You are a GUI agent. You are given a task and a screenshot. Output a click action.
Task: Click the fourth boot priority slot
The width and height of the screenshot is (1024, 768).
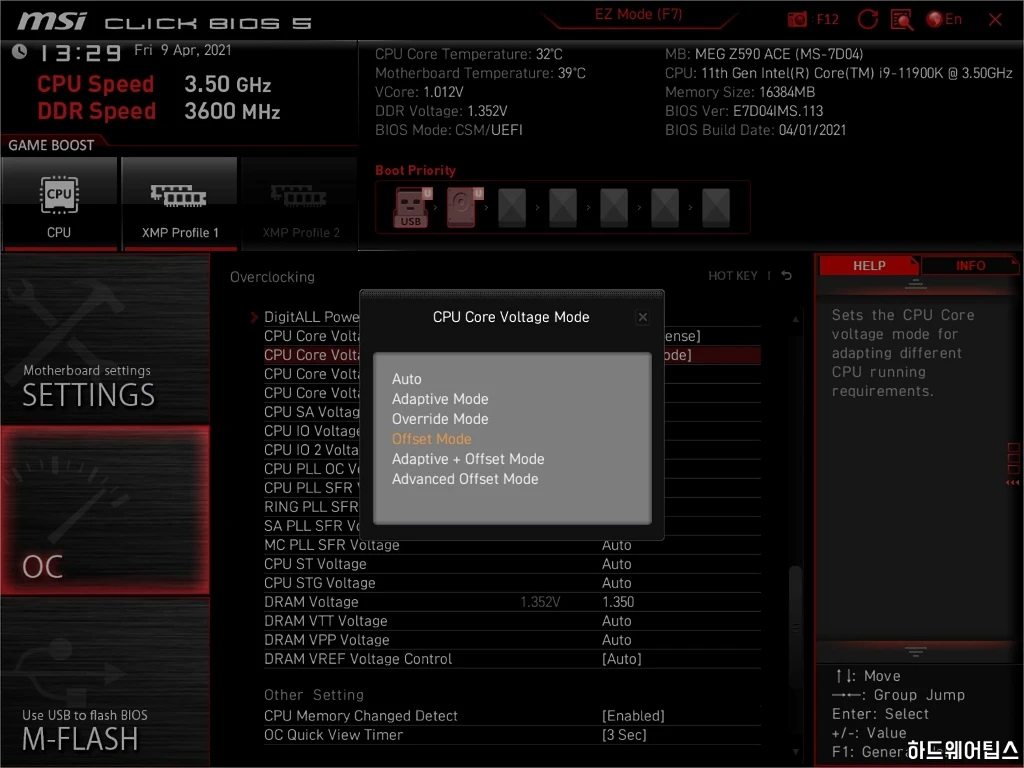[563, 208]
